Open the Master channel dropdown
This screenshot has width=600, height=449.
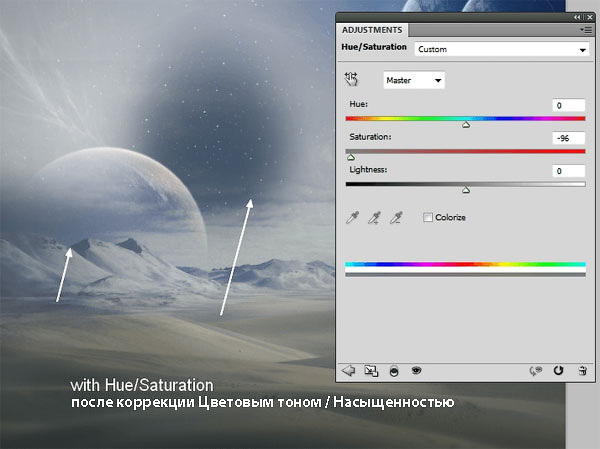point(414,80)
